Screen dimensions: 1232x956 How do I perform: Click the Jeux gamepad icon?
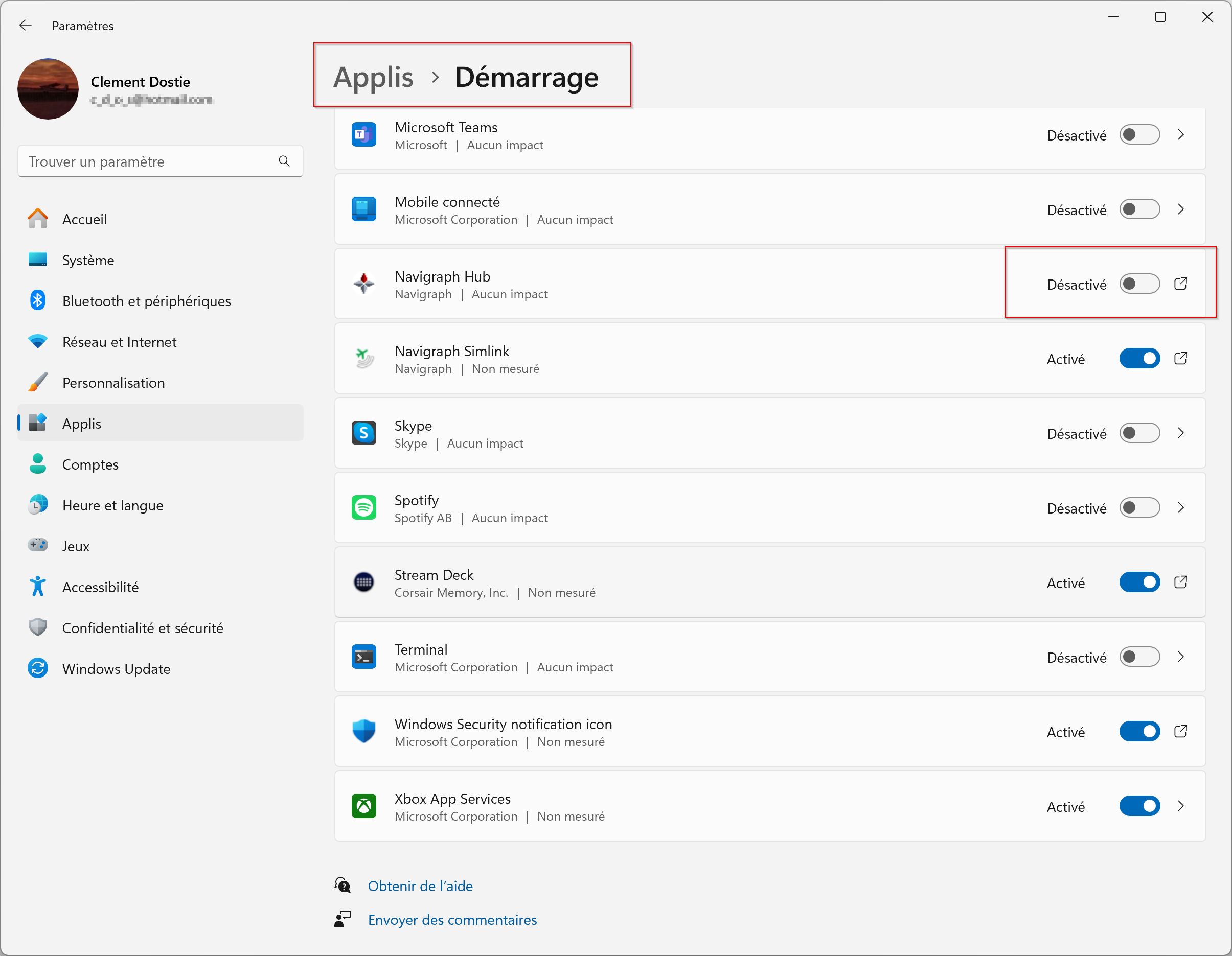(x=38, y=545)
